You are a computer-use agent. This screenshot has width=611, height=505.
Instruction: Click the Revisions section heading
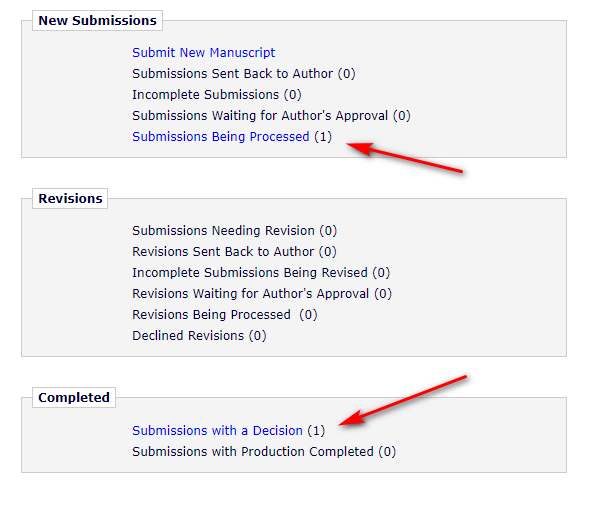click(x=70, y=199)
